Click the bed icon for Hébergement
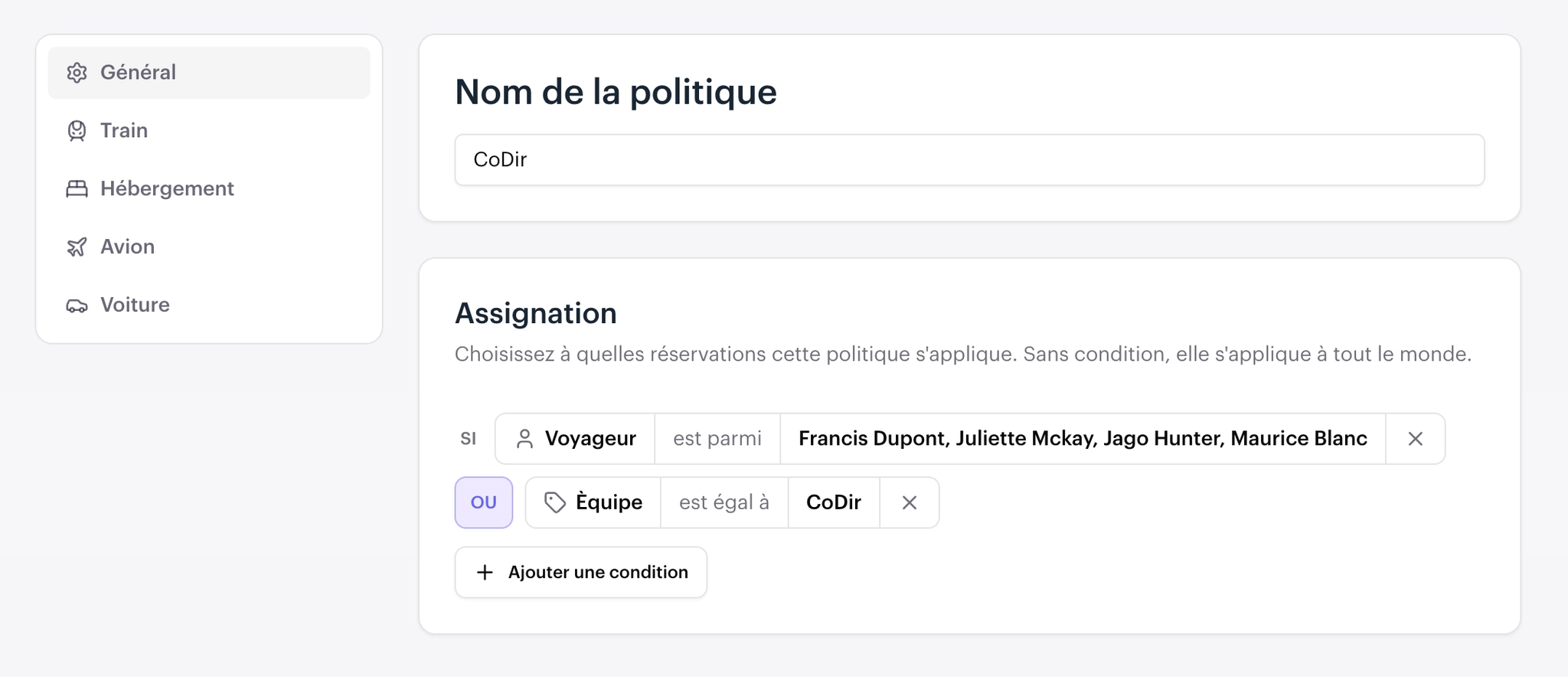1568x677 pixels. point(77,189)
